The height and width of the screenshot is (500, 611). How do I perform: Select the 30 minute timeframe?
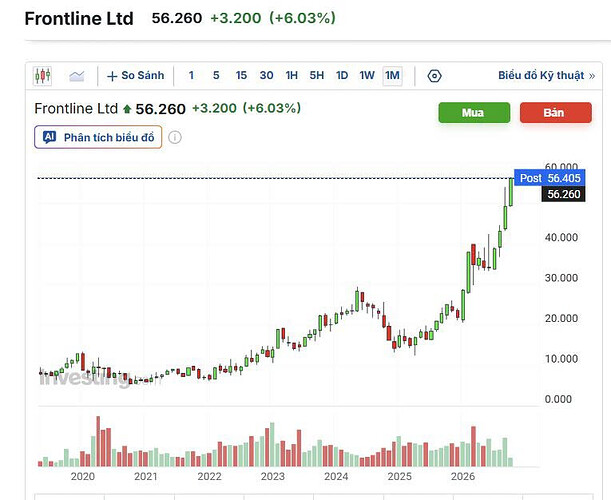267,76
